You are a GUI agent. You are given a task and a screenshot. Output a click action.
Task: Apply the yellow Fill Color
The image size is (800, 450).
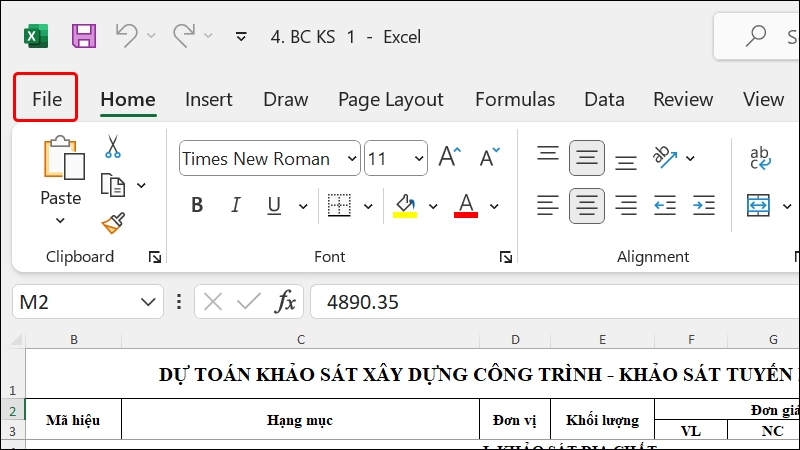pyautogui.click(x=405, y=206)
